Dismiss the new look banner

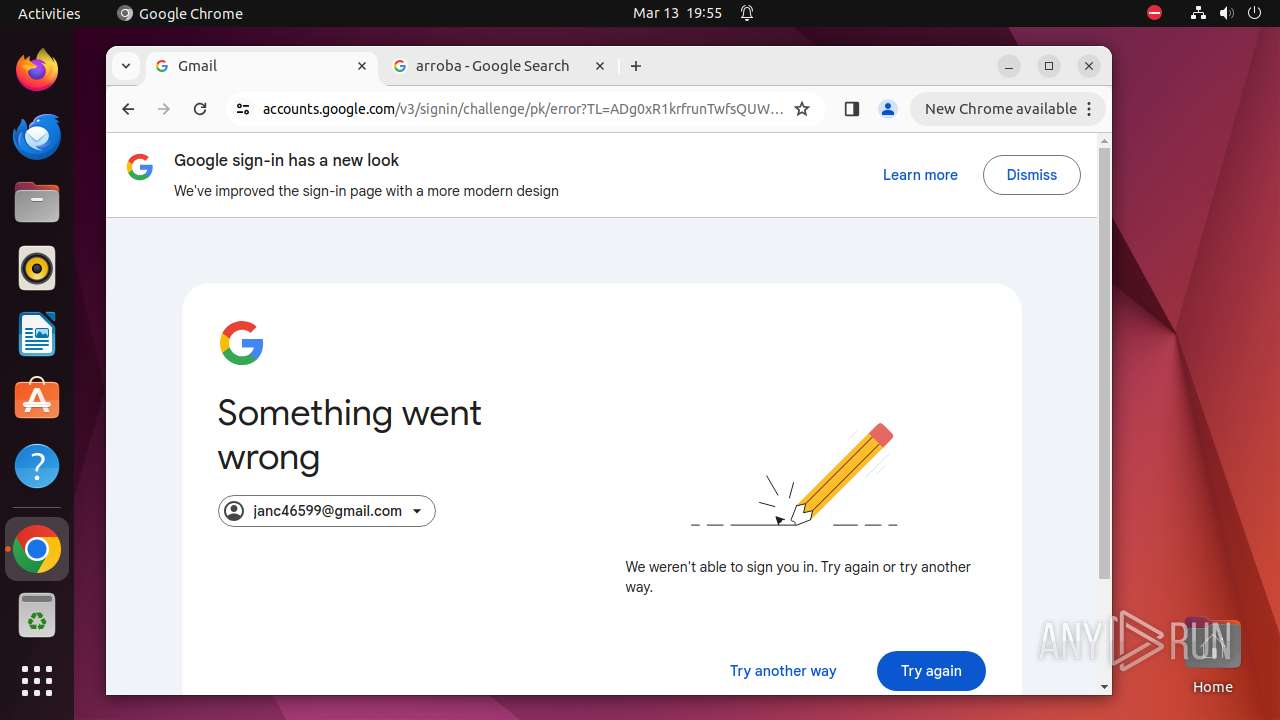[x=1031, y=175]
